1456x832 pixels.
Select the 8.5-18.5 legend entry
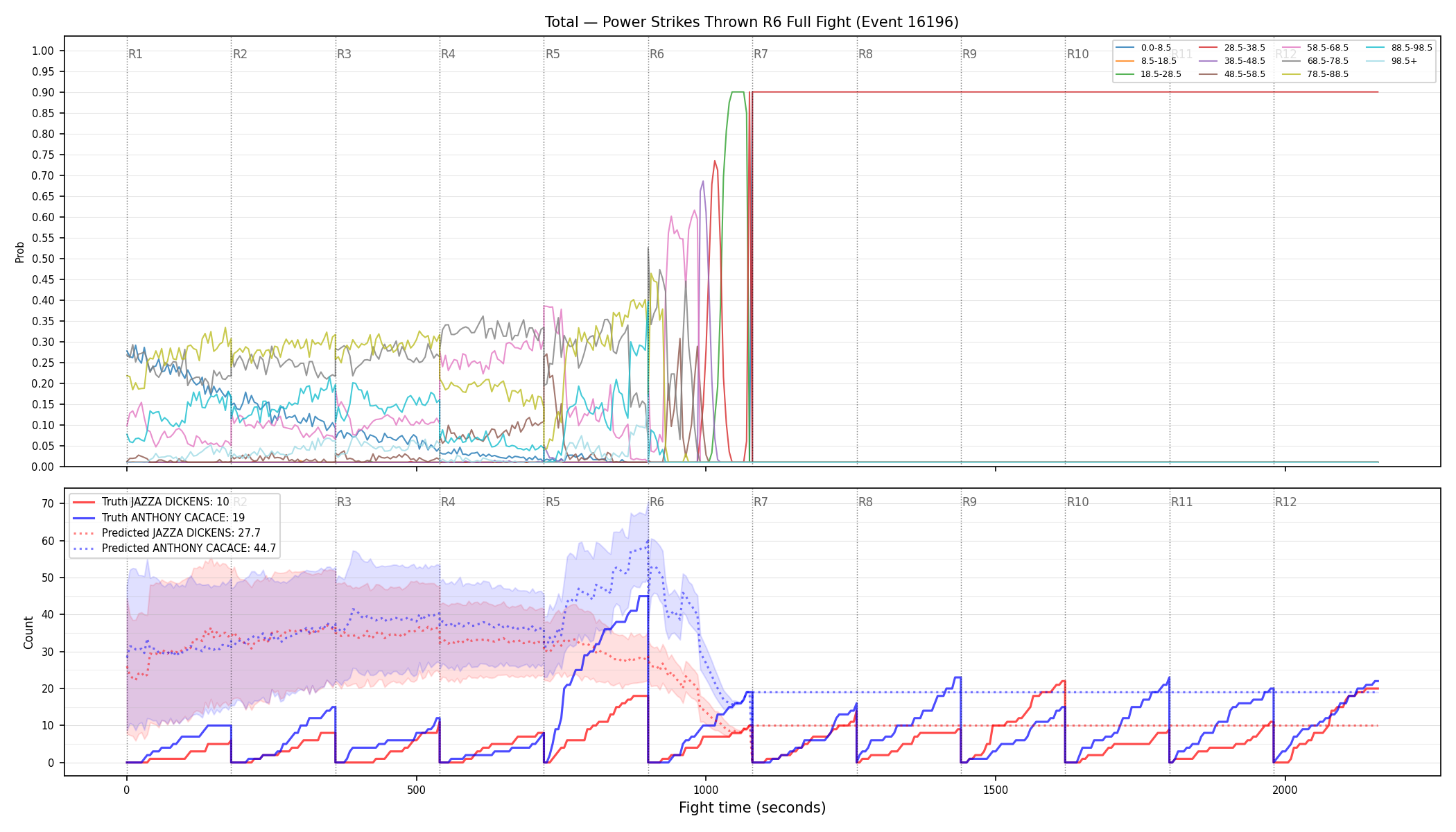click(x=1145, y=61)
